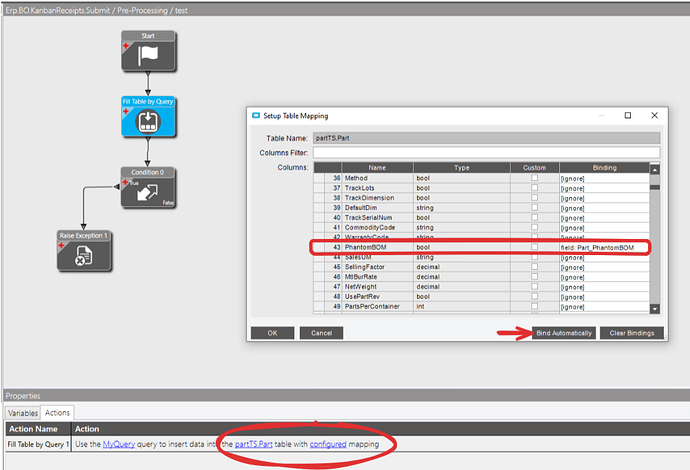
Task: Toggle Custom checkbox for TrackDimension row
Action: coord(534,198)
